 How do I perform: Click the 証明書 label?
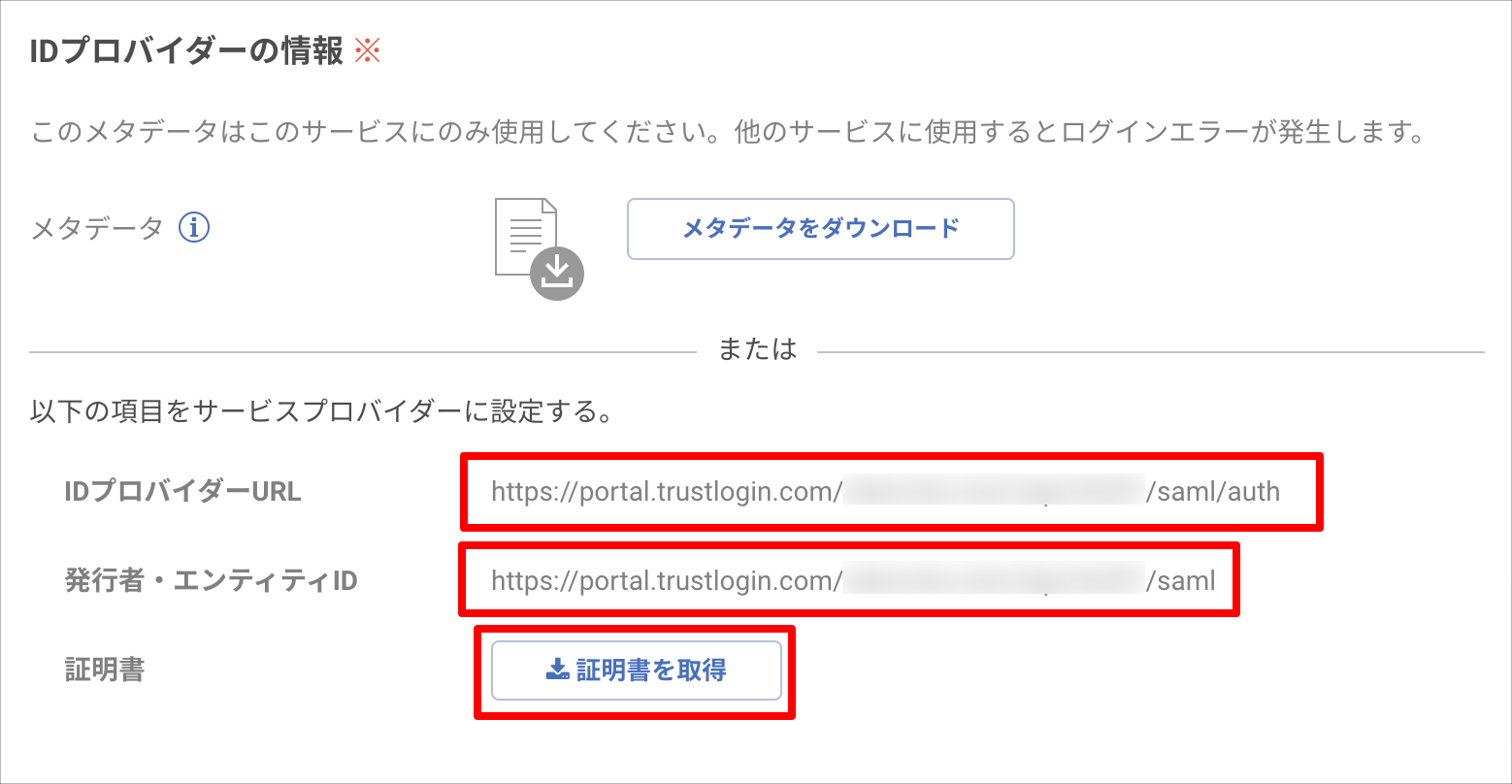click(x=104, y=670)
